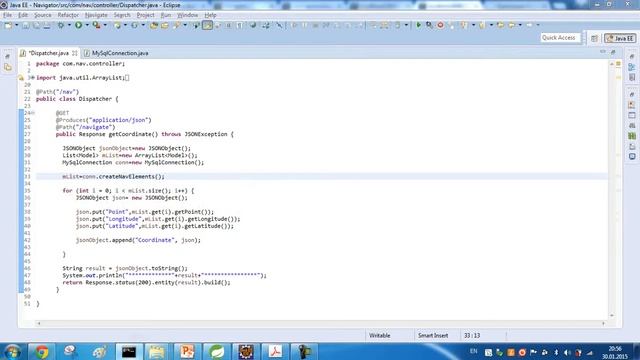Click the External Tools run icon

(96, 25)
